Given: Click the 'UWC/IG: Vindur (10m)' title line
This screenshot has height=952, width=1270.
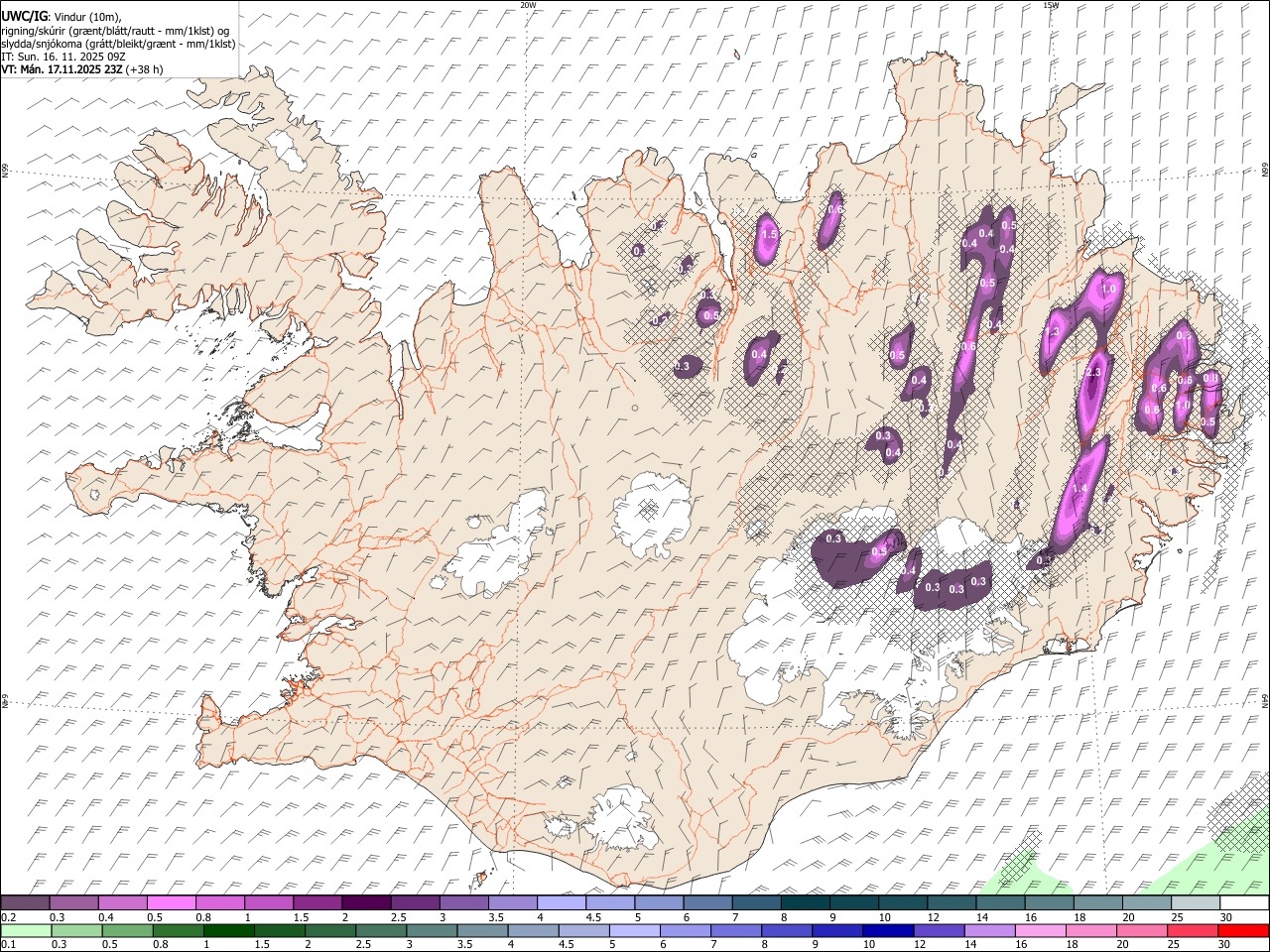Looking at the screenshot, I should (61, 17).
